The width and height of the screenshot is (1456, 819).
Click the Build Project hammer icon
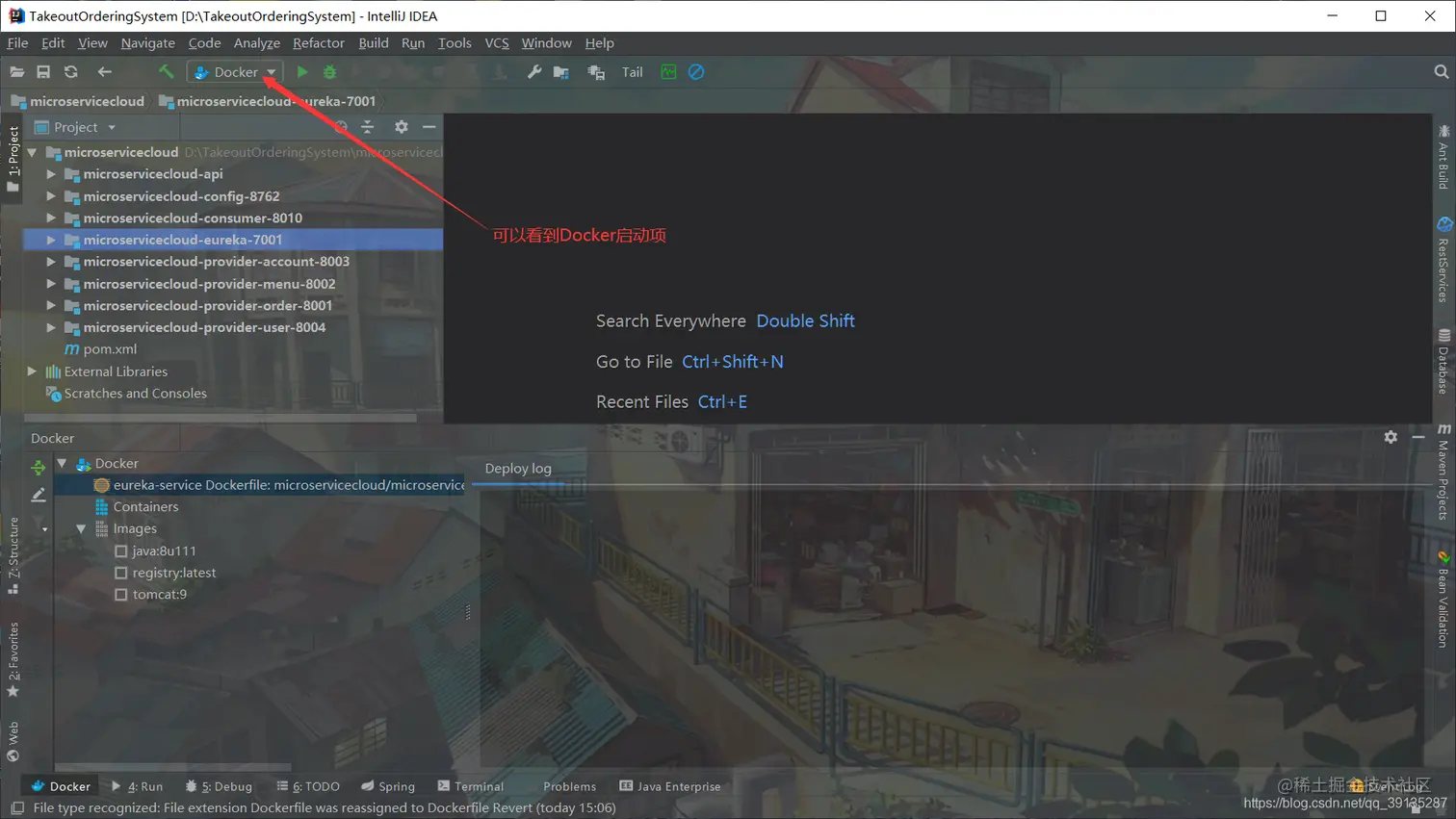pyautogui.click(x=166, y=72)
